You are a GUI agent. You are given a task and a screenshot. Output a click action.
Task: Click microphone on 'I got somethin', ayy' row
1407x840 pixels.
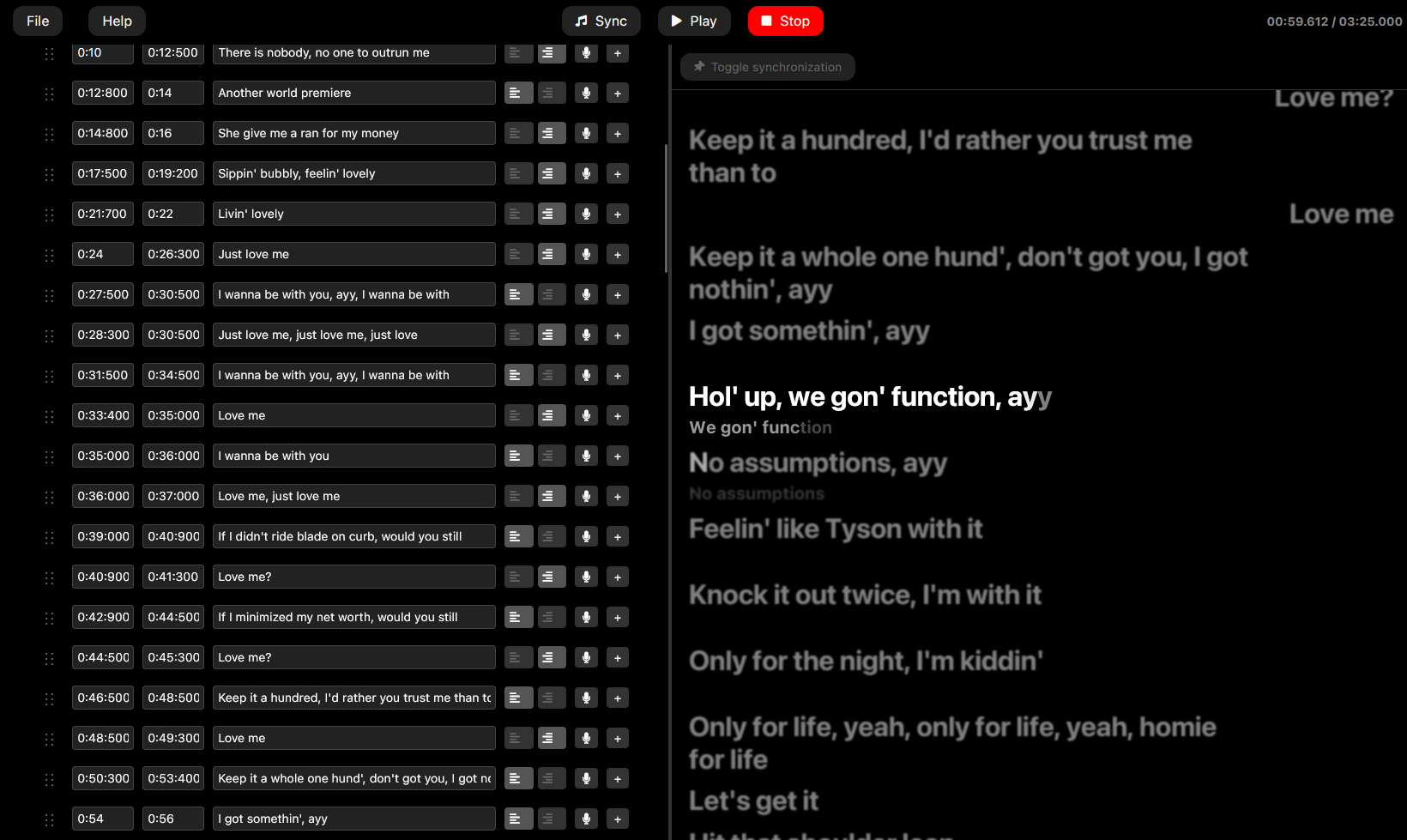[586, 819]
